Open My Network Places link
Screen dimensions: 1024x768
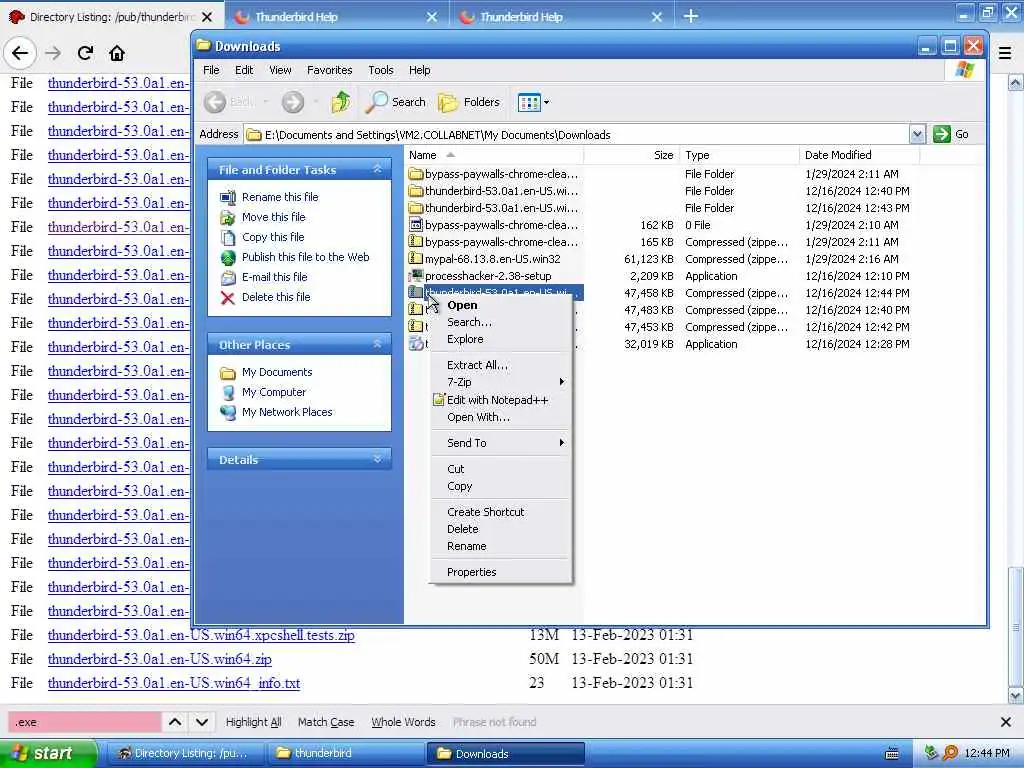[x=287, y=412]
